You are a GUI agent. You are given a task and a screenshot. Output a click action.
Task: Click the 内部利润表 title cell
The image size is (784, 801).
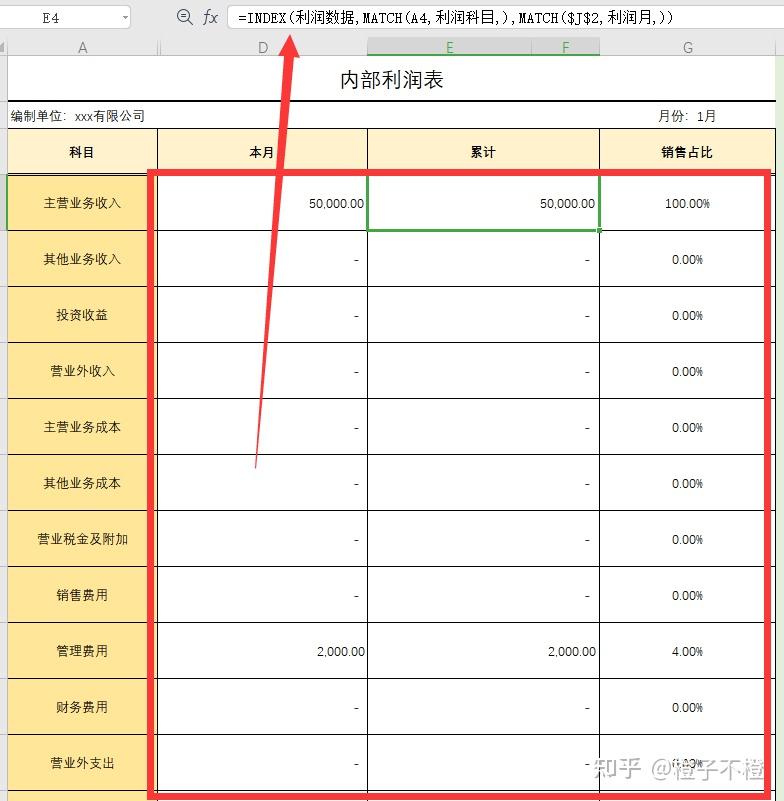tap(391, 79)
